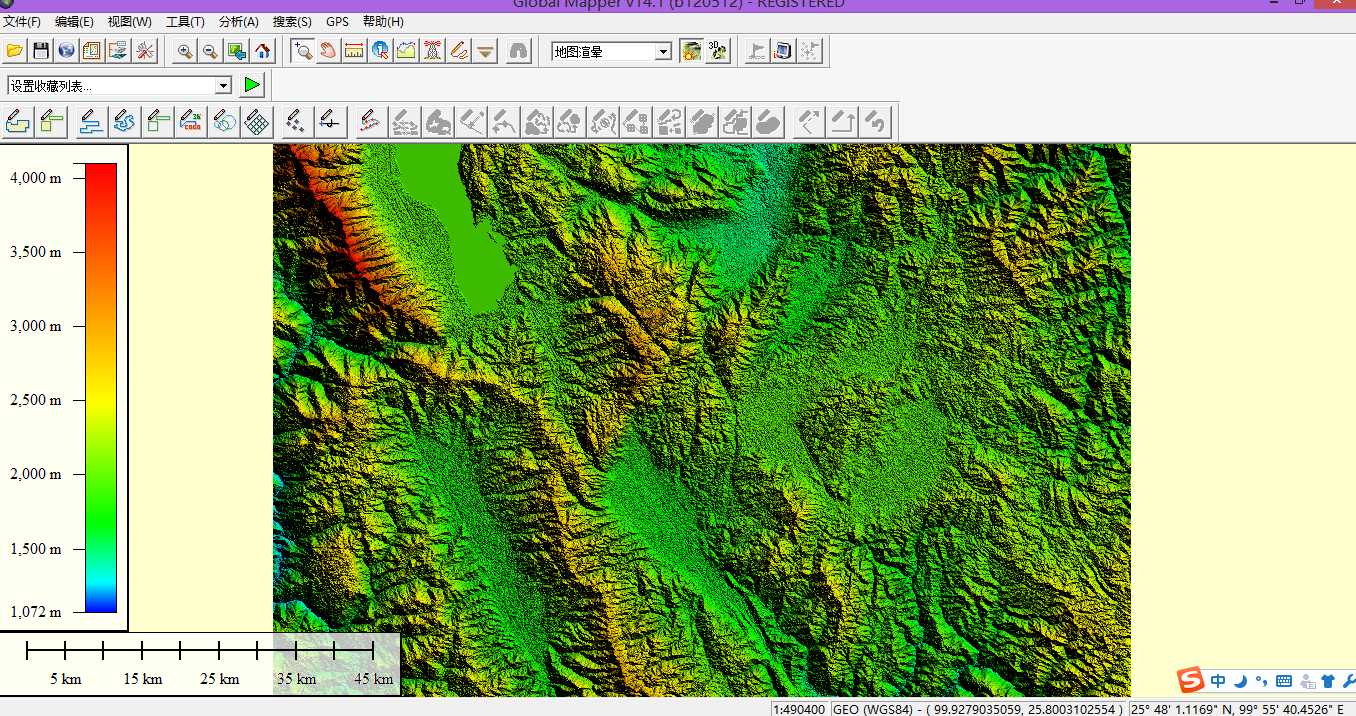Open the 分析(A) menu
Screen dimensions: 1356x716
coord(238,22)
